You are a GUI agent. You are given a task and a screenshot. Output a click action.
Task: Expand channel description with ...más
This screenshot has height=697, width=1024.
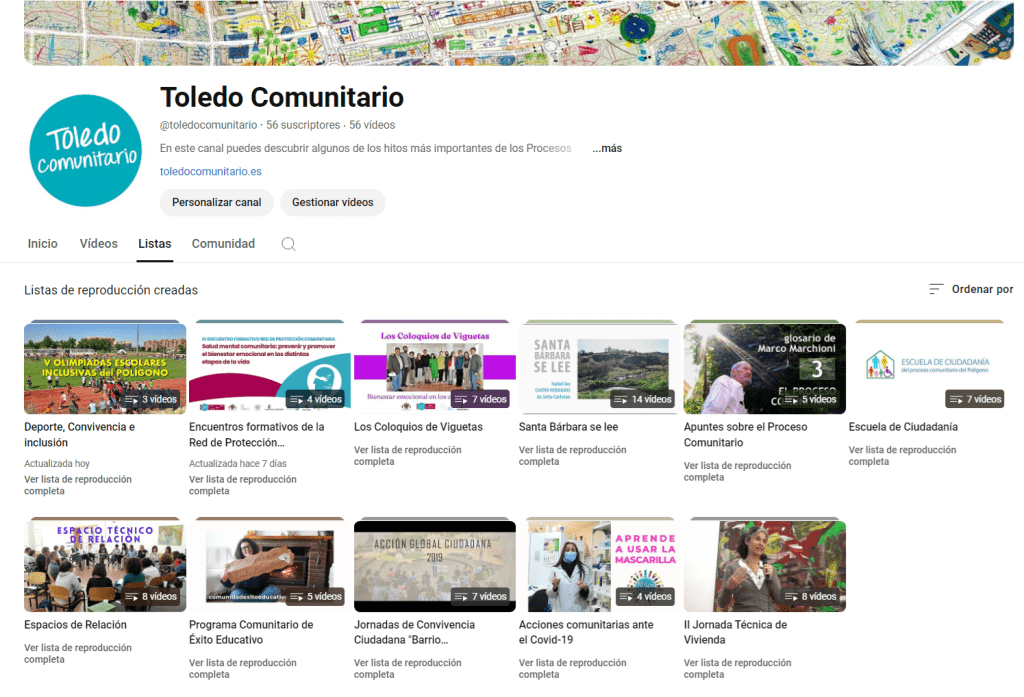[607, 148]
